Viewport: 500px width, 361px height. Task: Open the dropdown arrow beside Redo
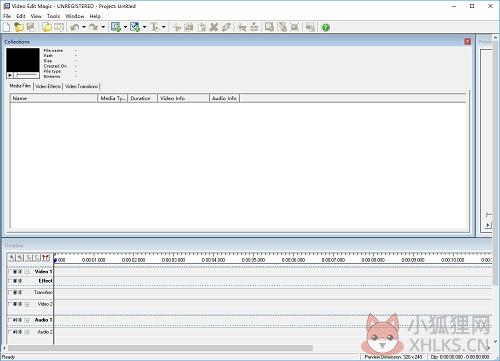[x=103, y=27]
